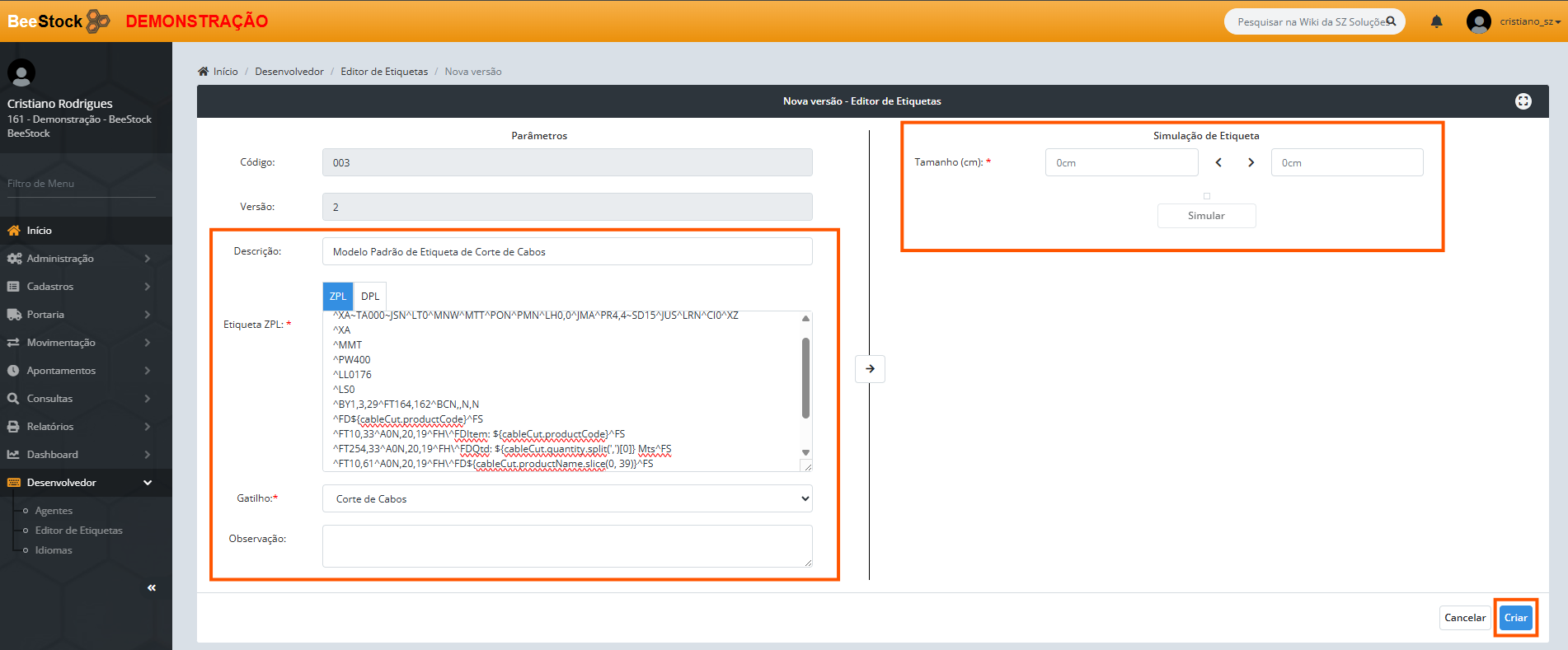
Task: Click the Observação text field
Action: pyautogui.click(x=566, y=546)
